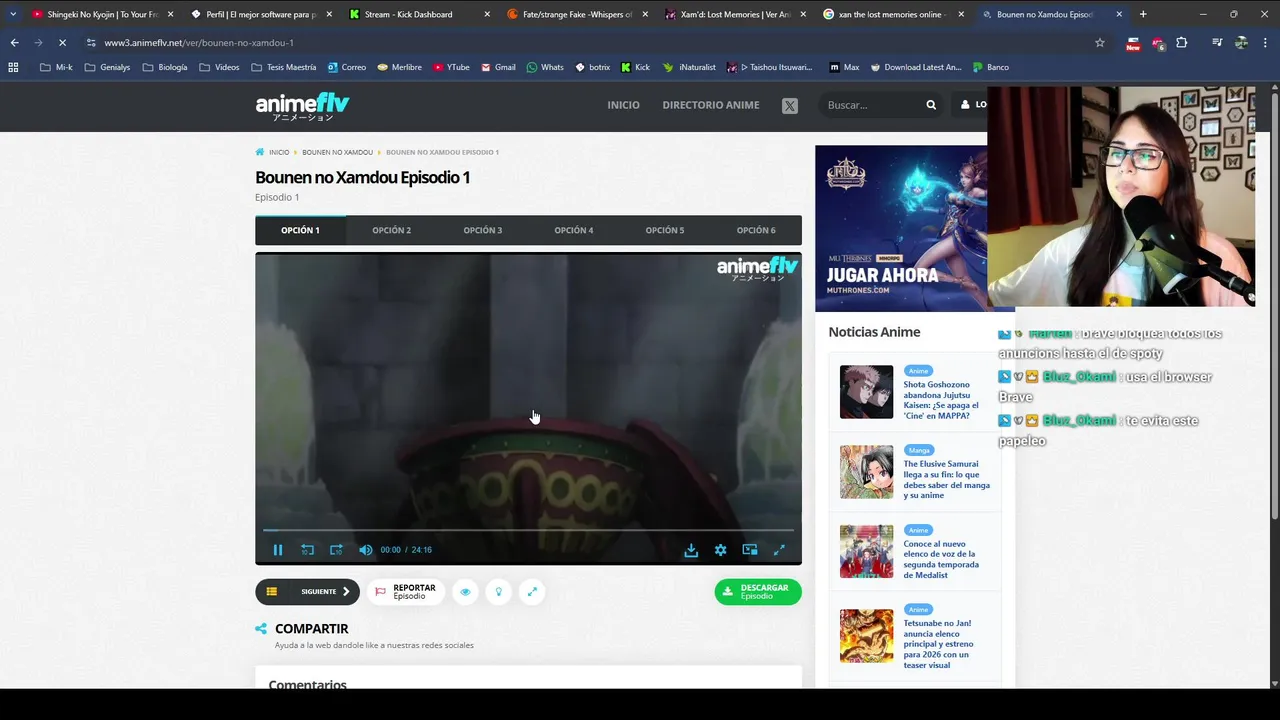The width and height of the screenshot is (1280, 720).
Task: Click the player download arrow icon
Action: [691, 550]
